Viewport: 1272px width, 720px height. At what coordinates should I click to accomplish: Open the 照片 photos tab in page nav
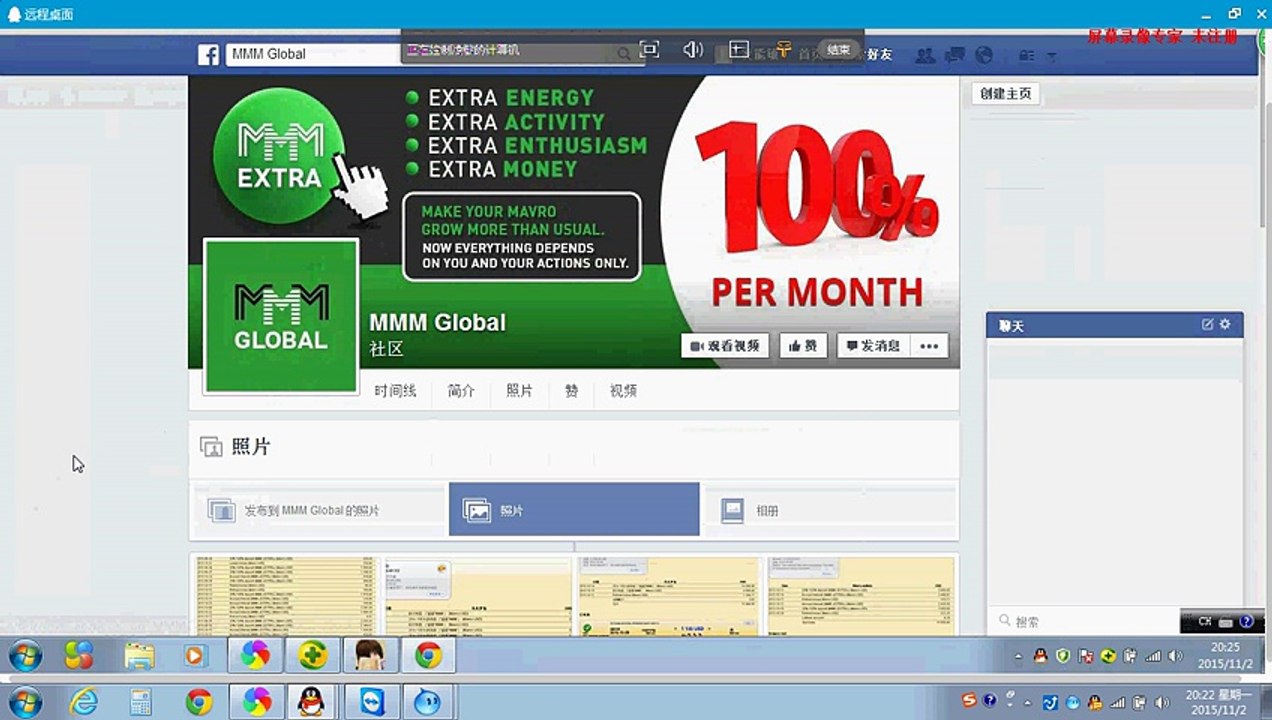519,391
